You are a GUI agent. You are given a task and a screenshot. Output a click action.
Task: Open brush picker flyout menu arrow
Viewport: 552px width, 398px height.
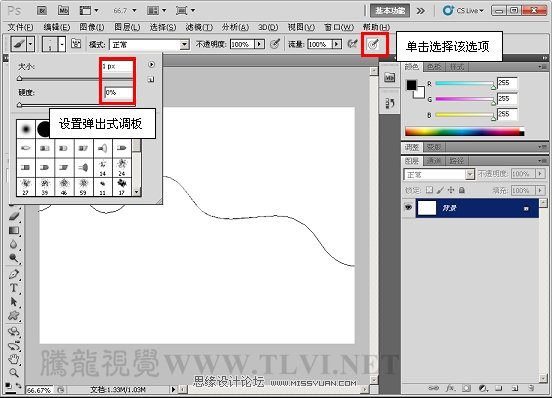(x=151, y=64)
